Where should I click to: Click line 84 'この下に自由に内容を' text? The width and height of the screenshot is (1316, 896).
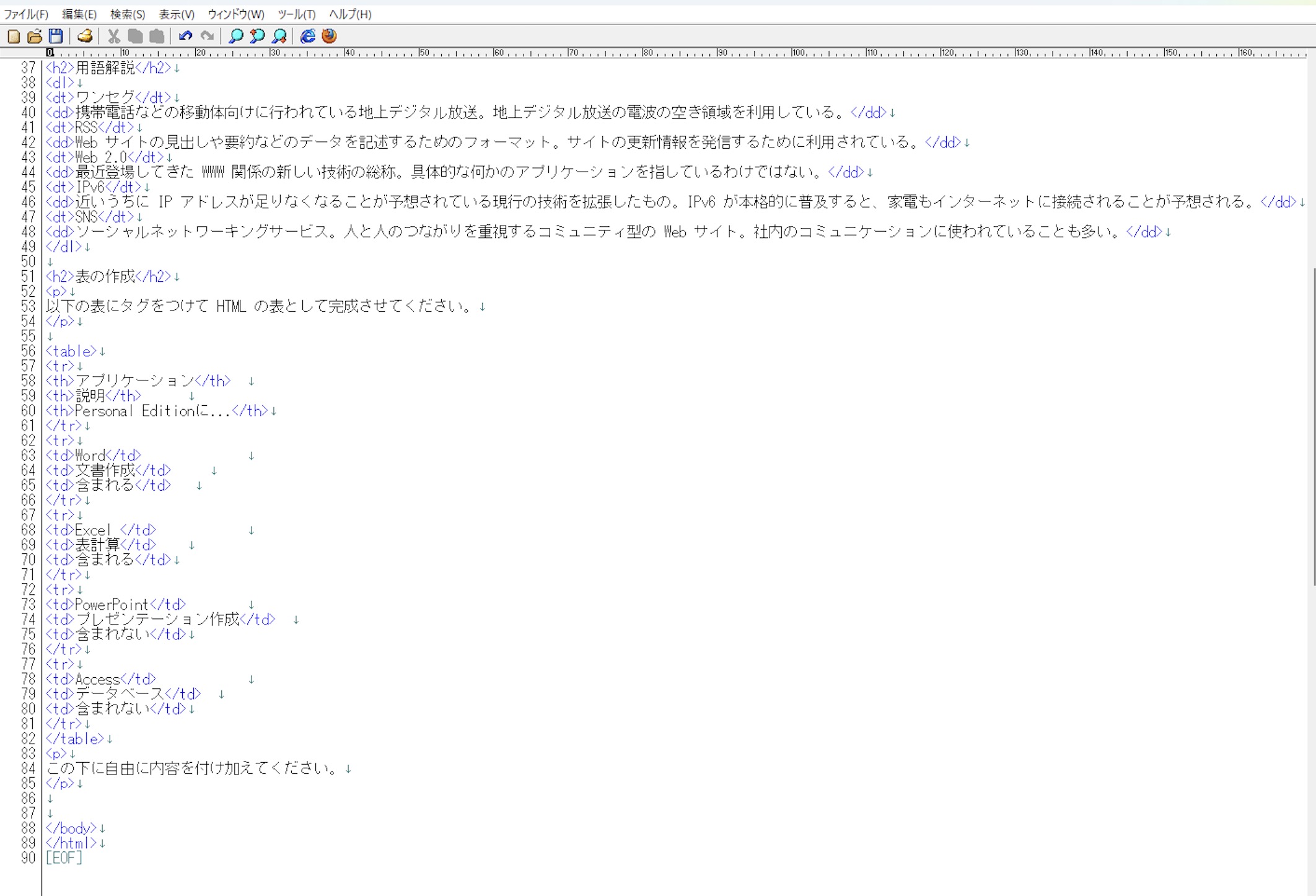(191, 769)
